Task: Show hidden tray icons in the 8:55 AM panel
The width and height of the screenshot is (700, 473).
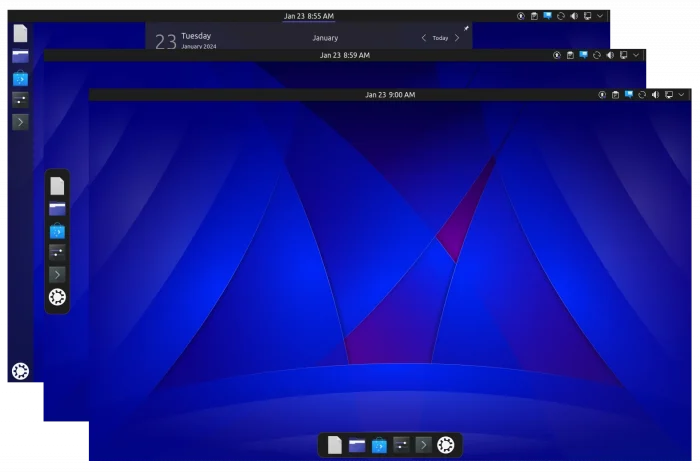Action: coord(600,16)
